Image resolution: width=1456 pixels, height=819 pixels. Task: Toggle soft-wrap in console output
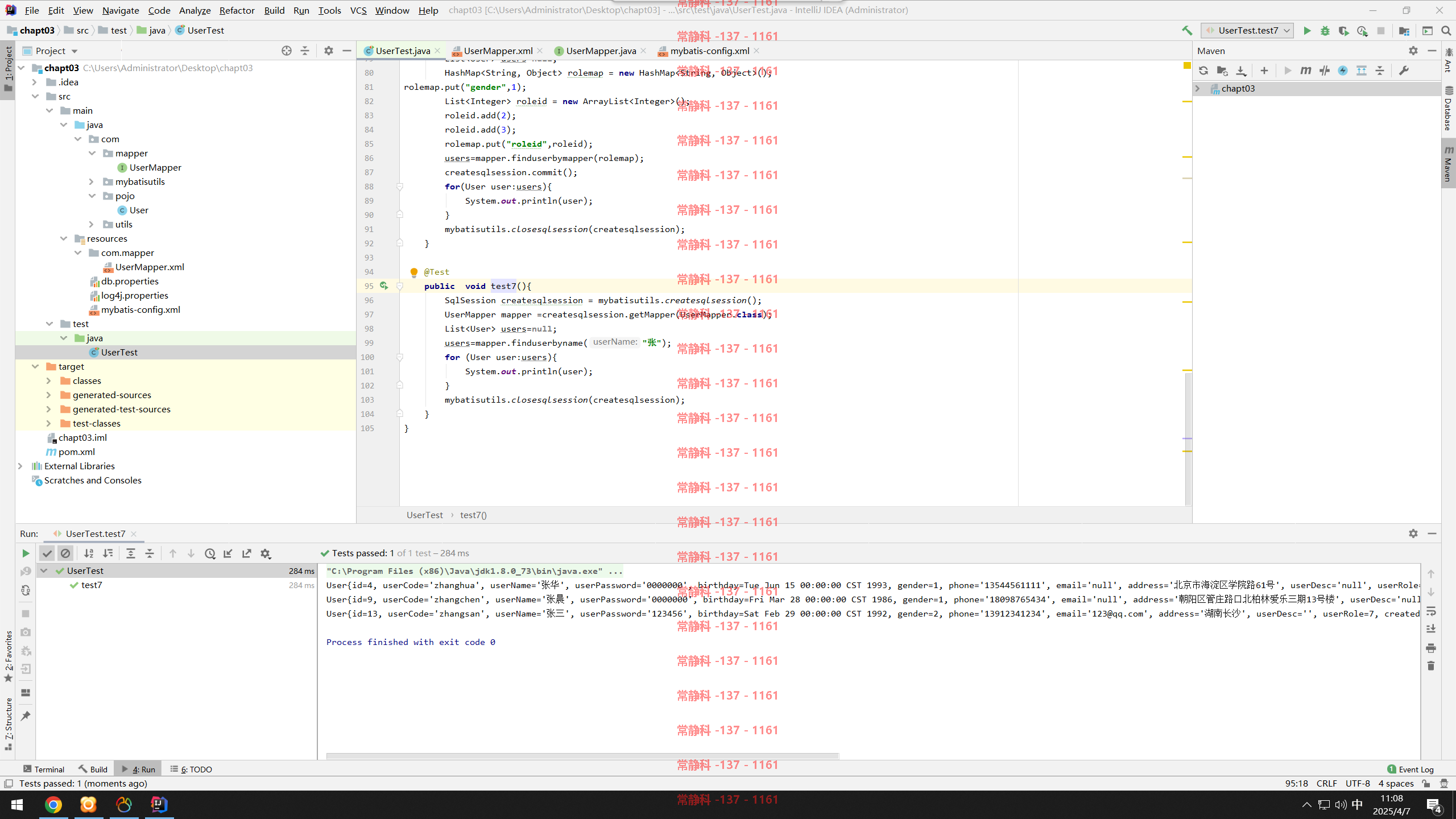point(1431,611)
